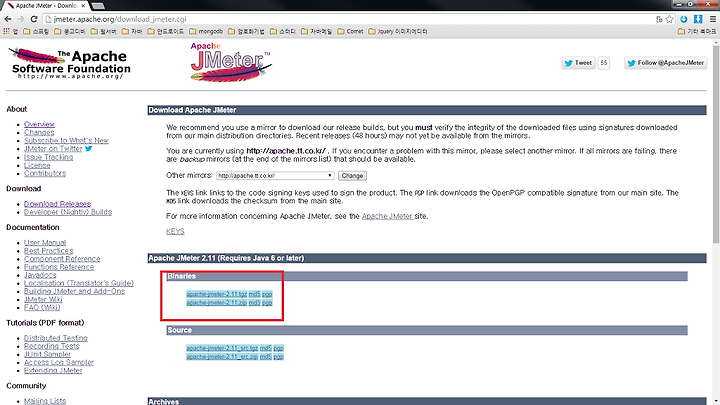
Task: Click the address bar URL field
Action: click(349, 19)
